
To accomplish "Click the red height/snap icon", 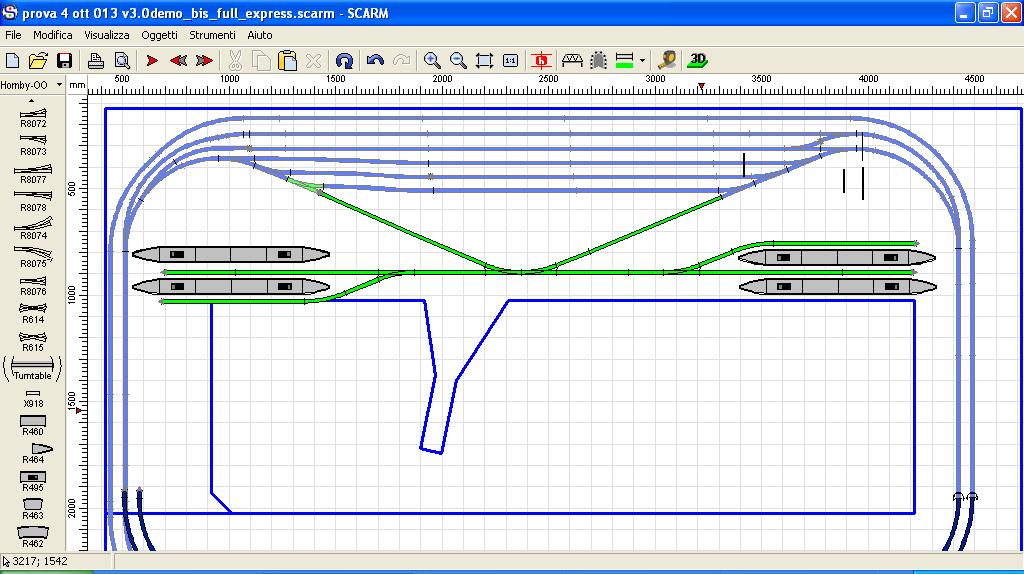I will (x=541, y=61).
